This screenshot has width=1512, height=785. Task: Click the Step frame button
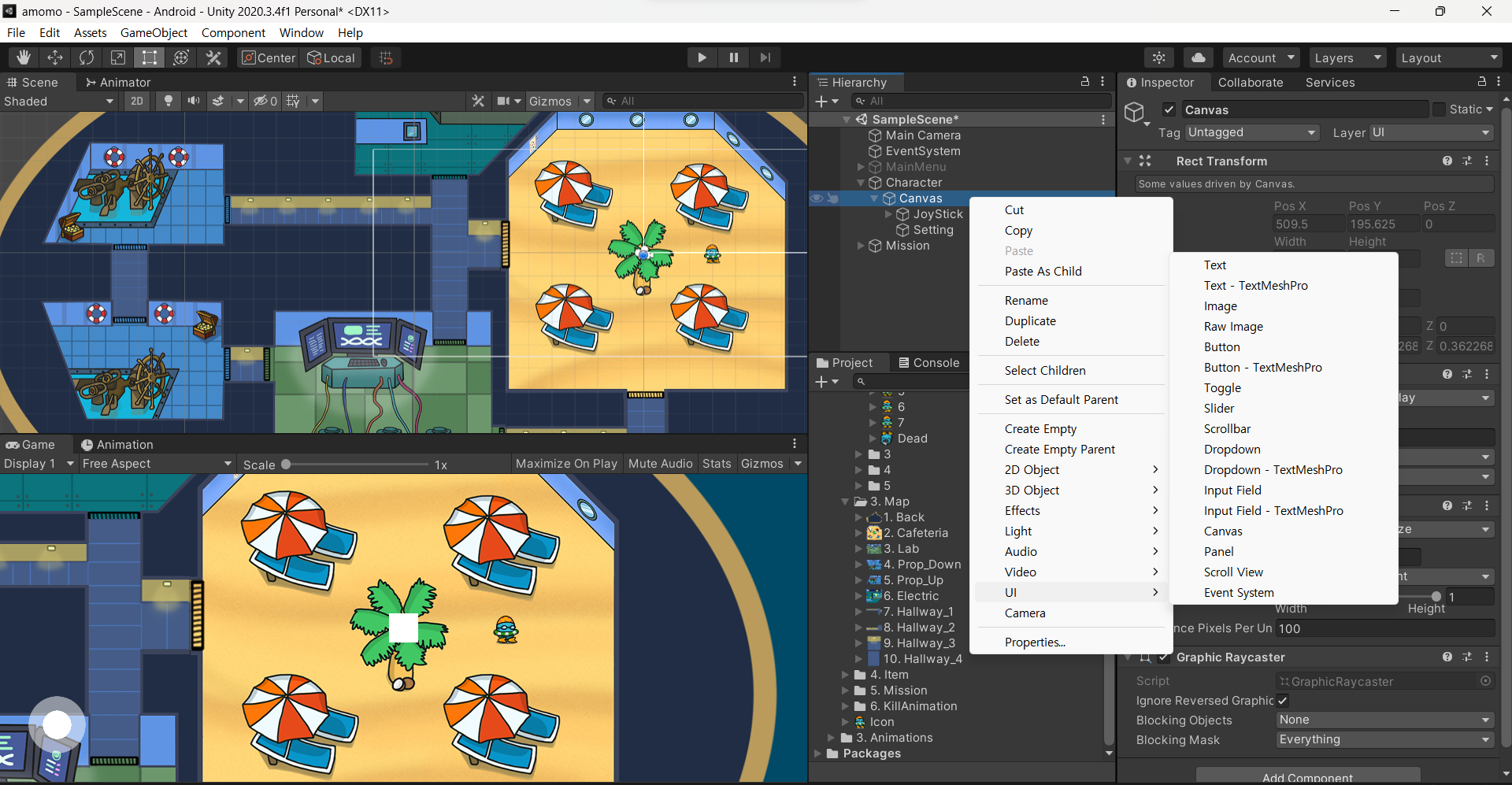click(x=765, y=57)
